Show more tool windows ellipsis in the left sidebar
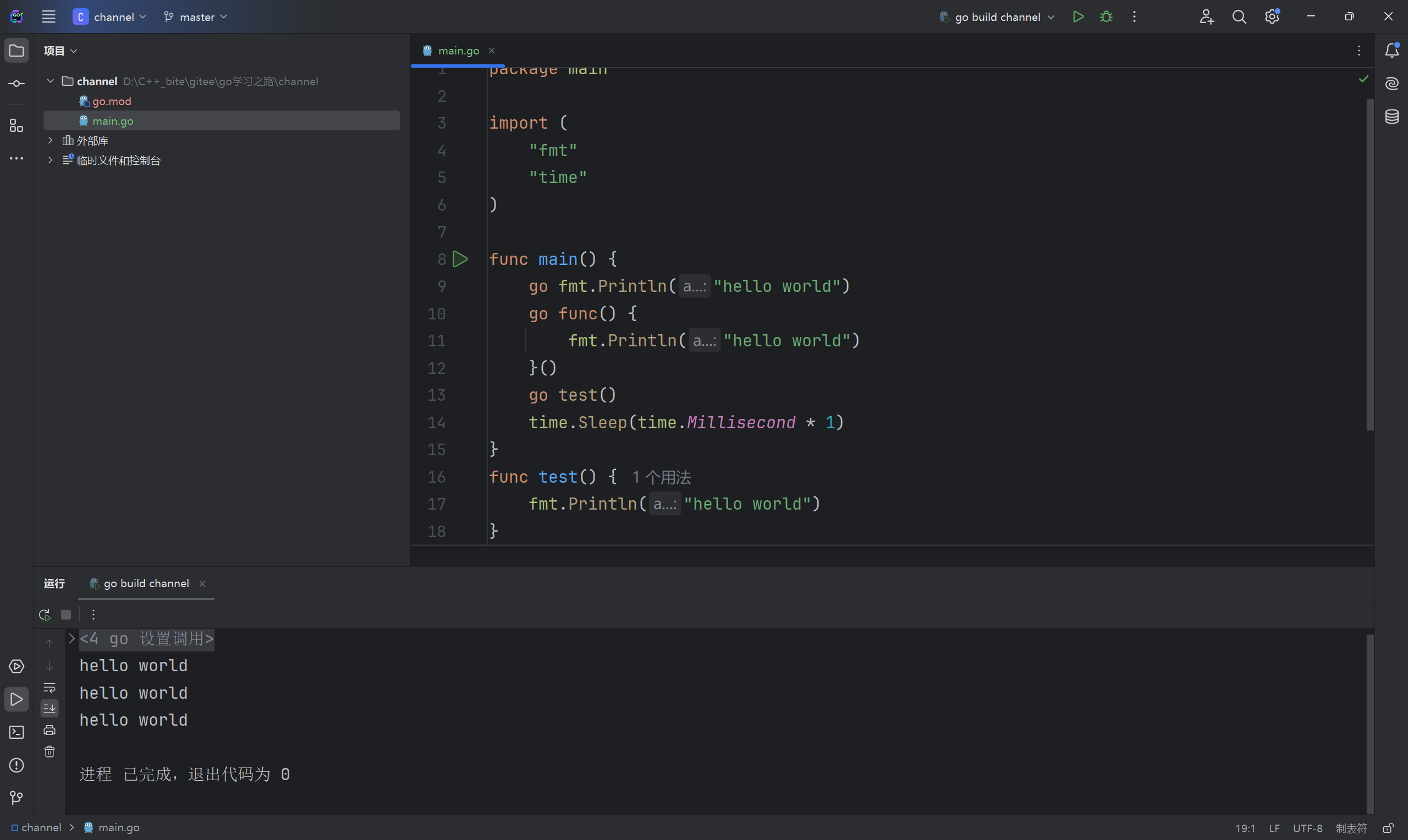 (16, 158)
